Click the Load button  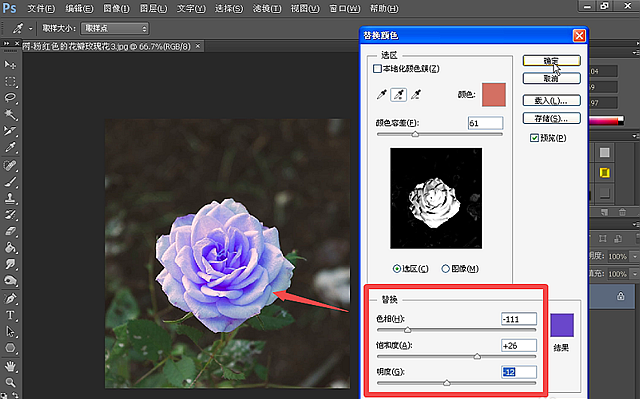point(551,100)
